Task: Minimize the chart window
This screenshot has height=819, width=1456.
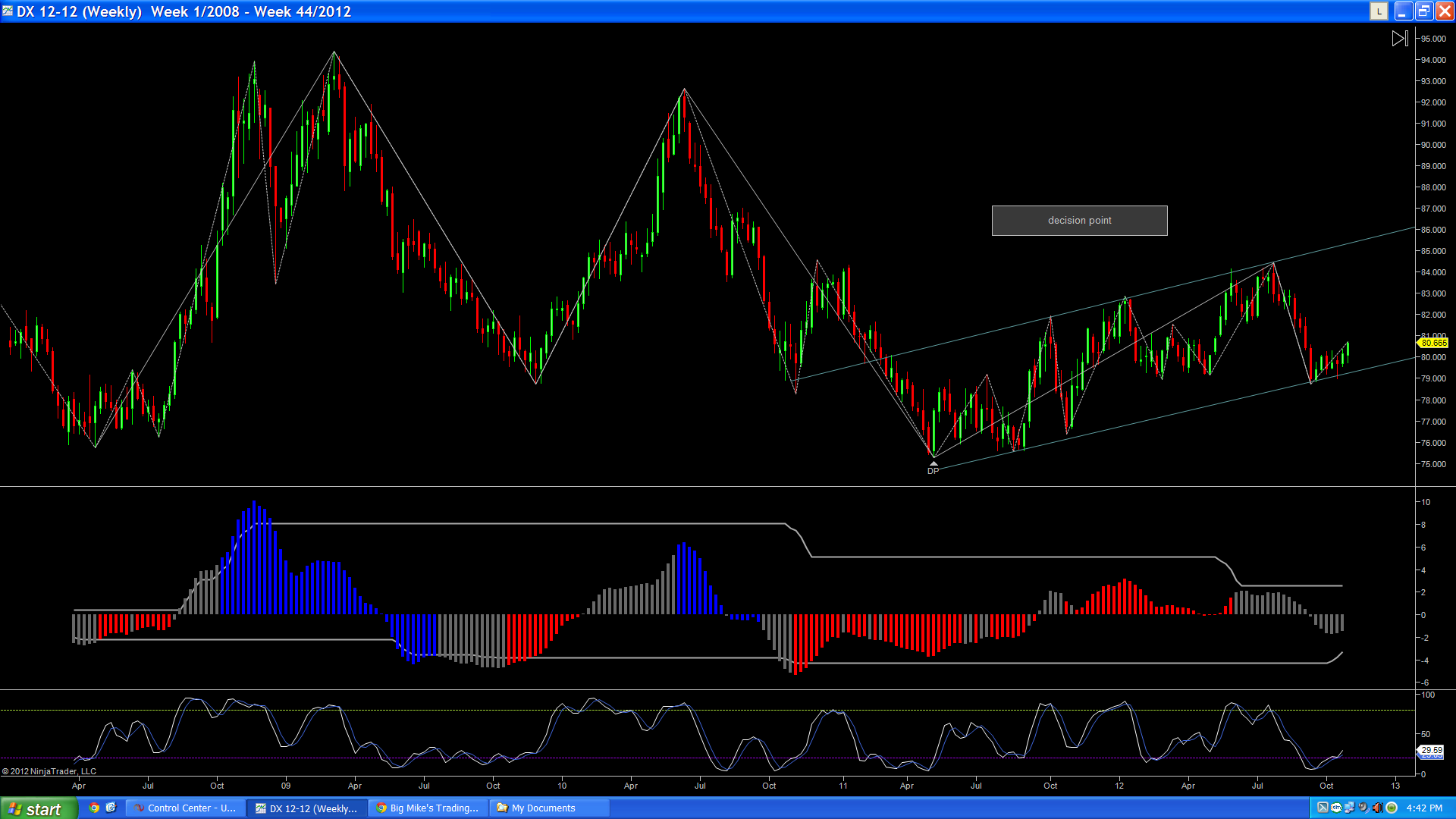Action: coord(1403,11)
